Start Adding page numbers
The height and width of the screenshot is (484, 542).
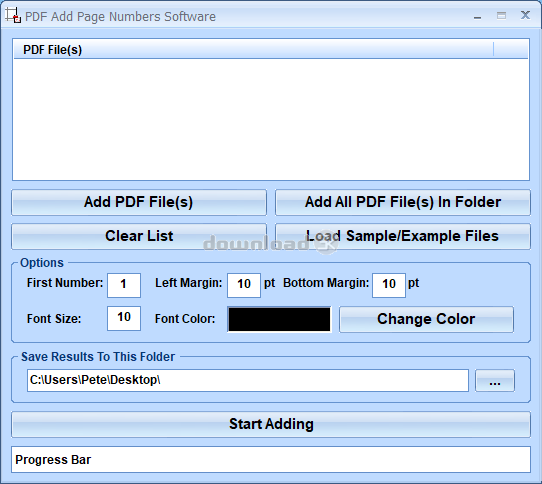coord(271,424)
